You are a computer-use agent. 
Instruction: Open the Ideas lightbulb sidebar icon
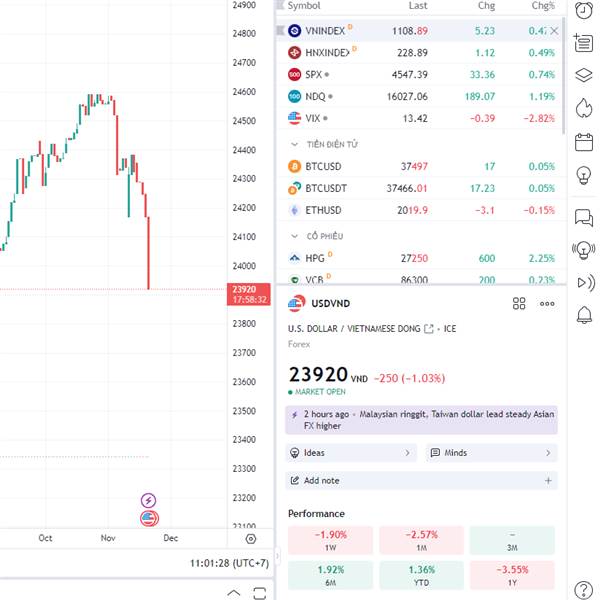tap(584, 175)
